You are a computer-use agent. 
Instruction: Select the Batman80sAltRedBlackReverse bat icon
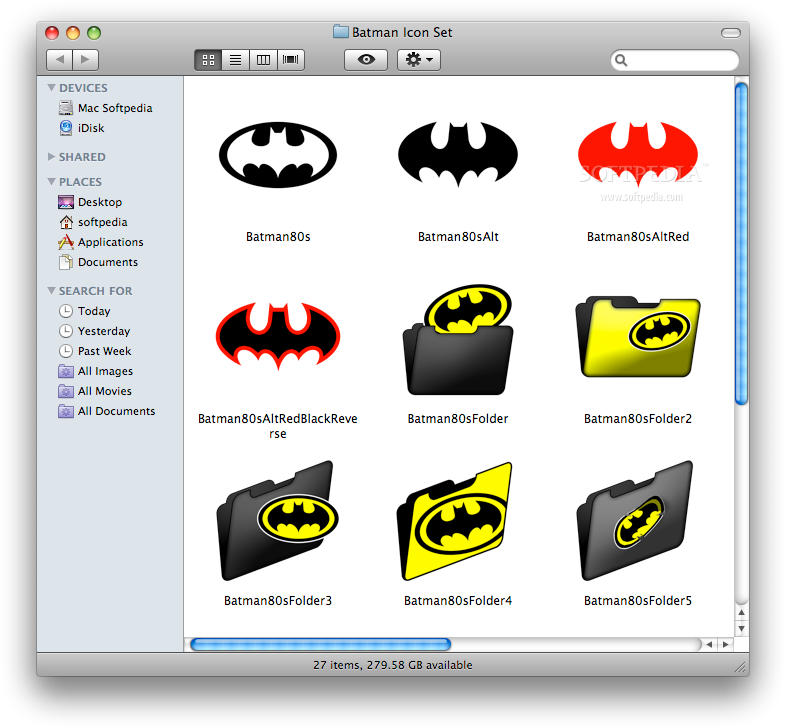tap(278, 336)
